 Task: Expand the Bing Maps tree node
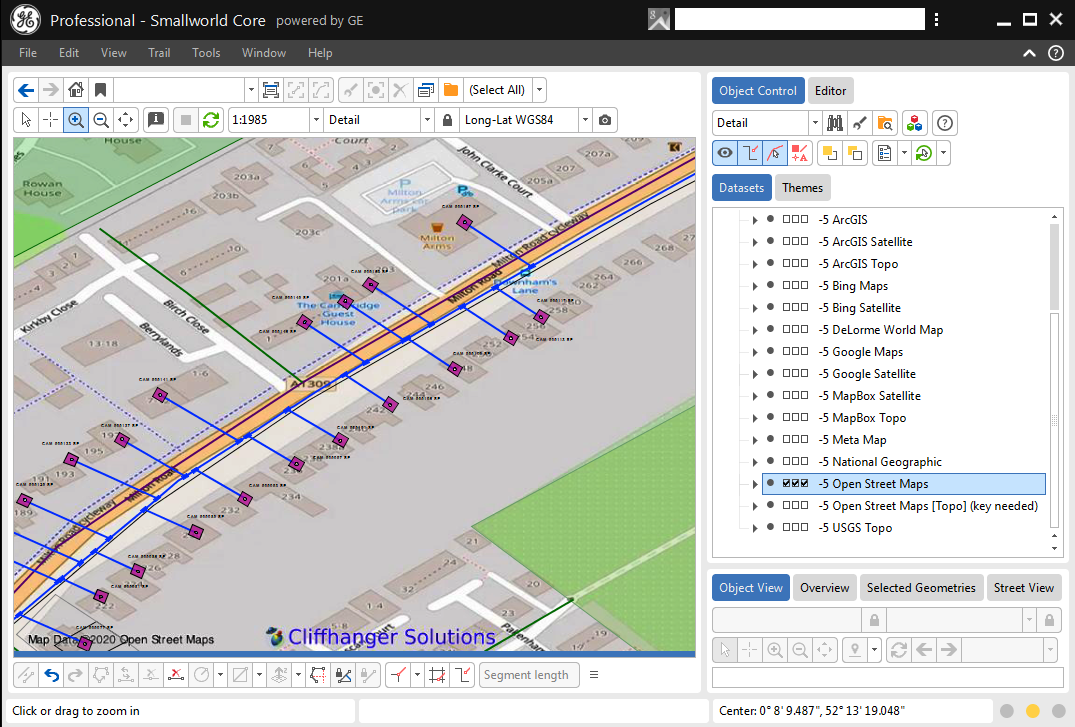755,286
